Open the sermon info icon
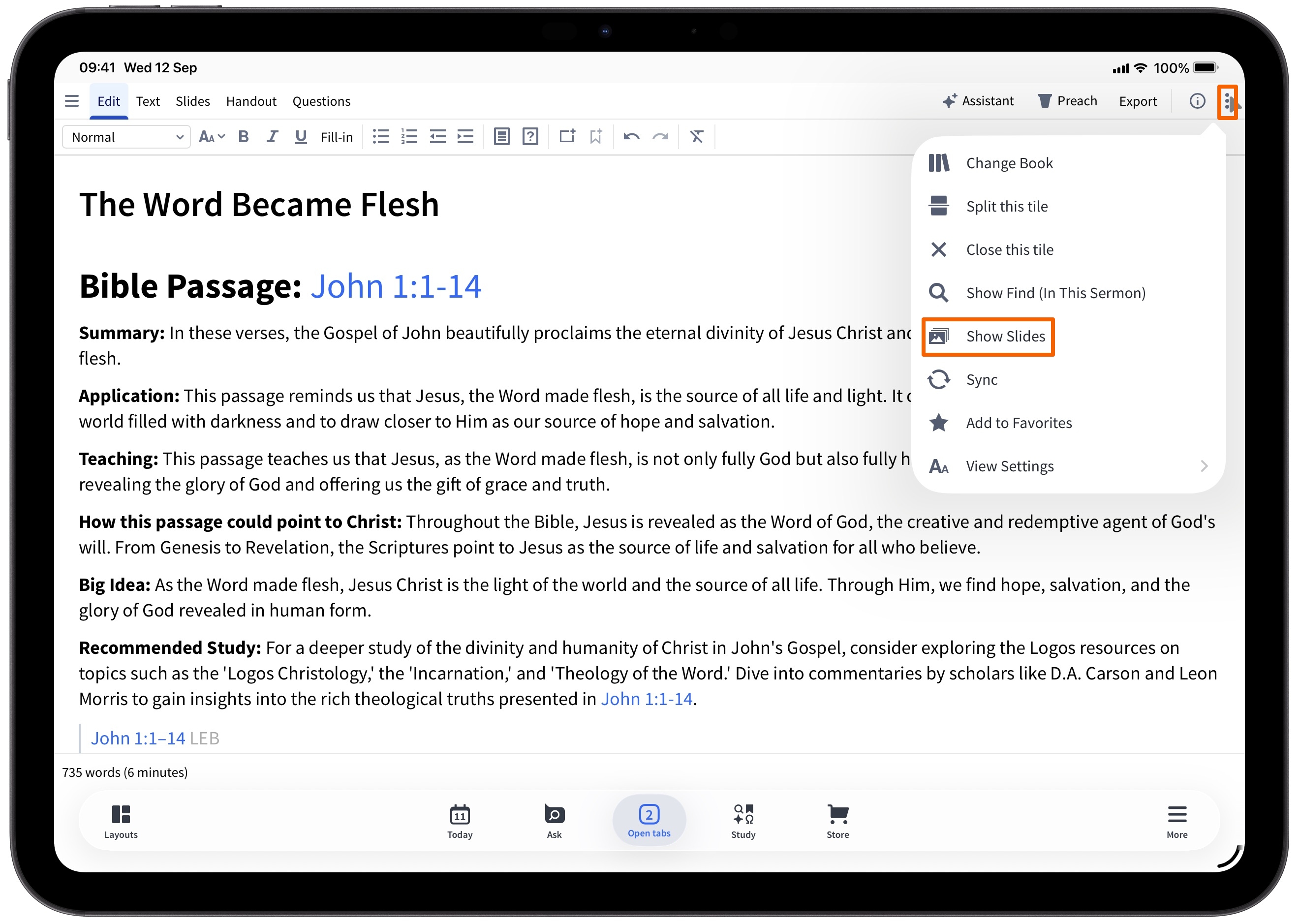Screen dimensions: 1299x924 click(x=1197, y=101)
